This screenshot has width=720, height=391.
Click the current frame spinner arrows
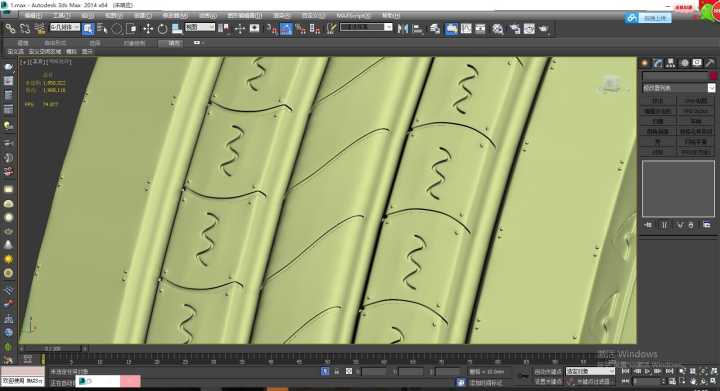[663, 381]
